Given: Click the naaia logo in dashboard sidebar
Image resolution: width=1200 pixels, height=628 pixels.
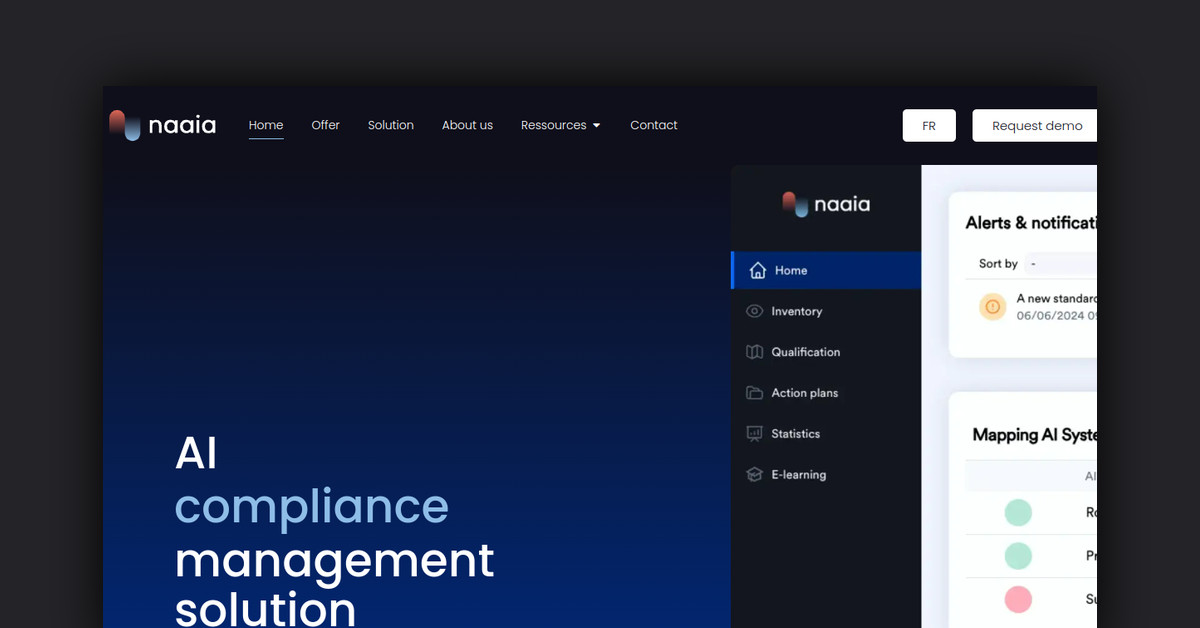Looking at the screenshot, I should click(x=826, y=204).
